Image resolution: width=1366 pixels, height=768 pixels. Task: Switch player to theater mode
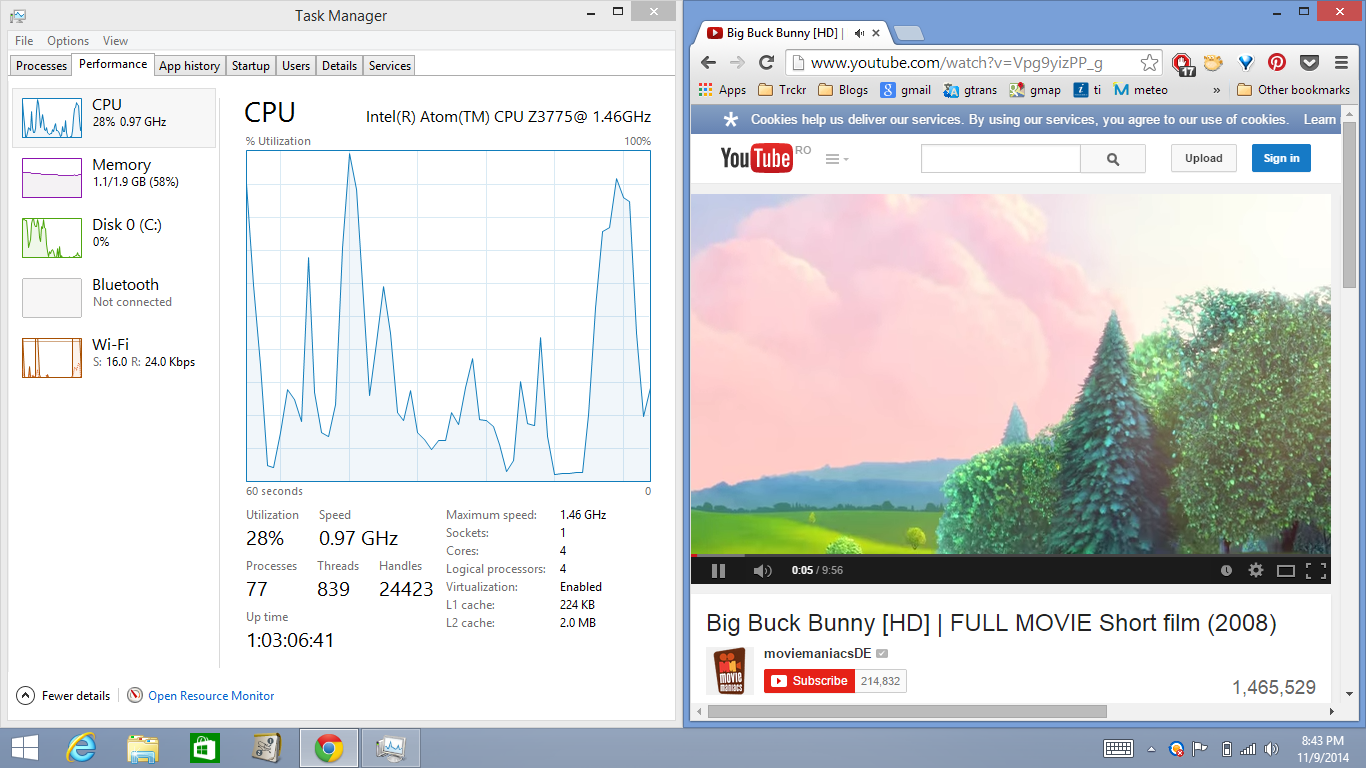pos(1286,571)
